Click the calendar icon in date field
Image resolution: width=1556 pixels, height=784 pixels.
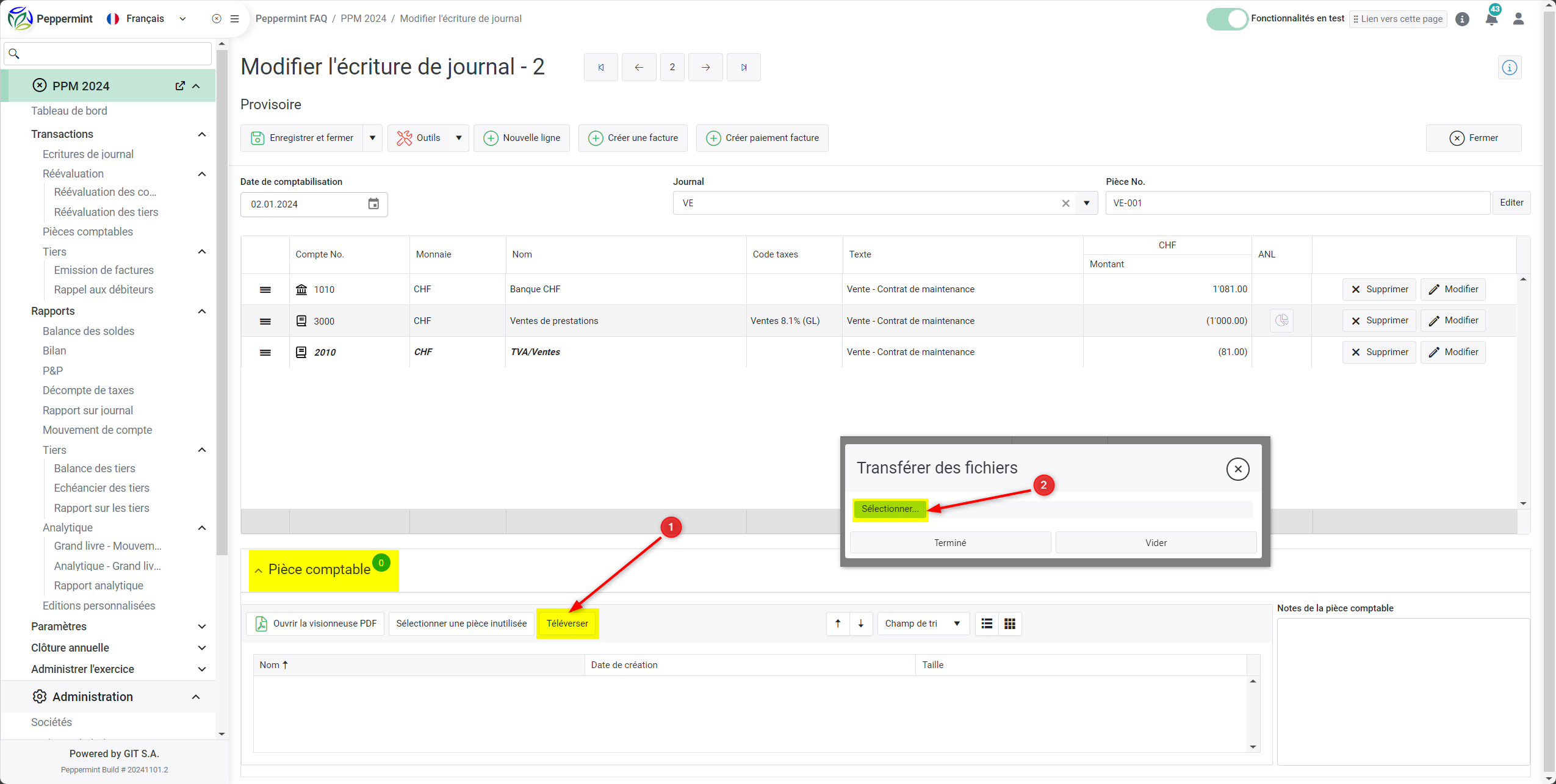click(373, 204)
